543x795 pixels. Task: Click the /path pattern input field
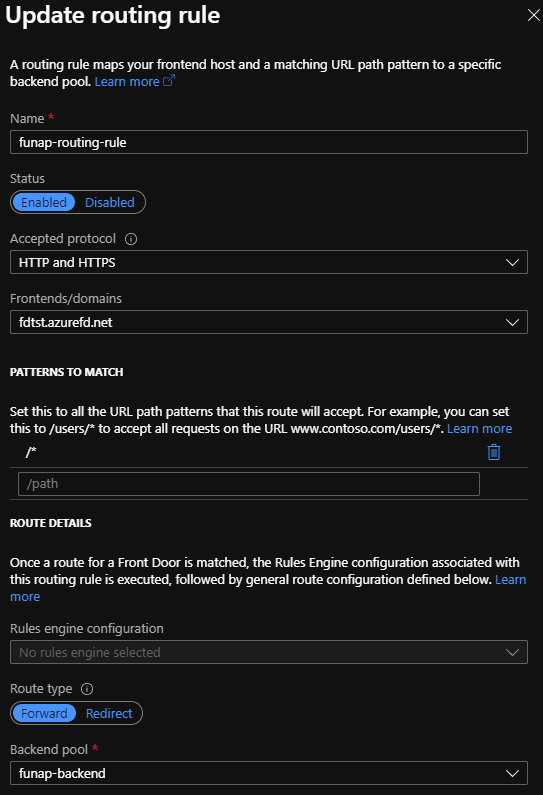click(x=248, y=484)
